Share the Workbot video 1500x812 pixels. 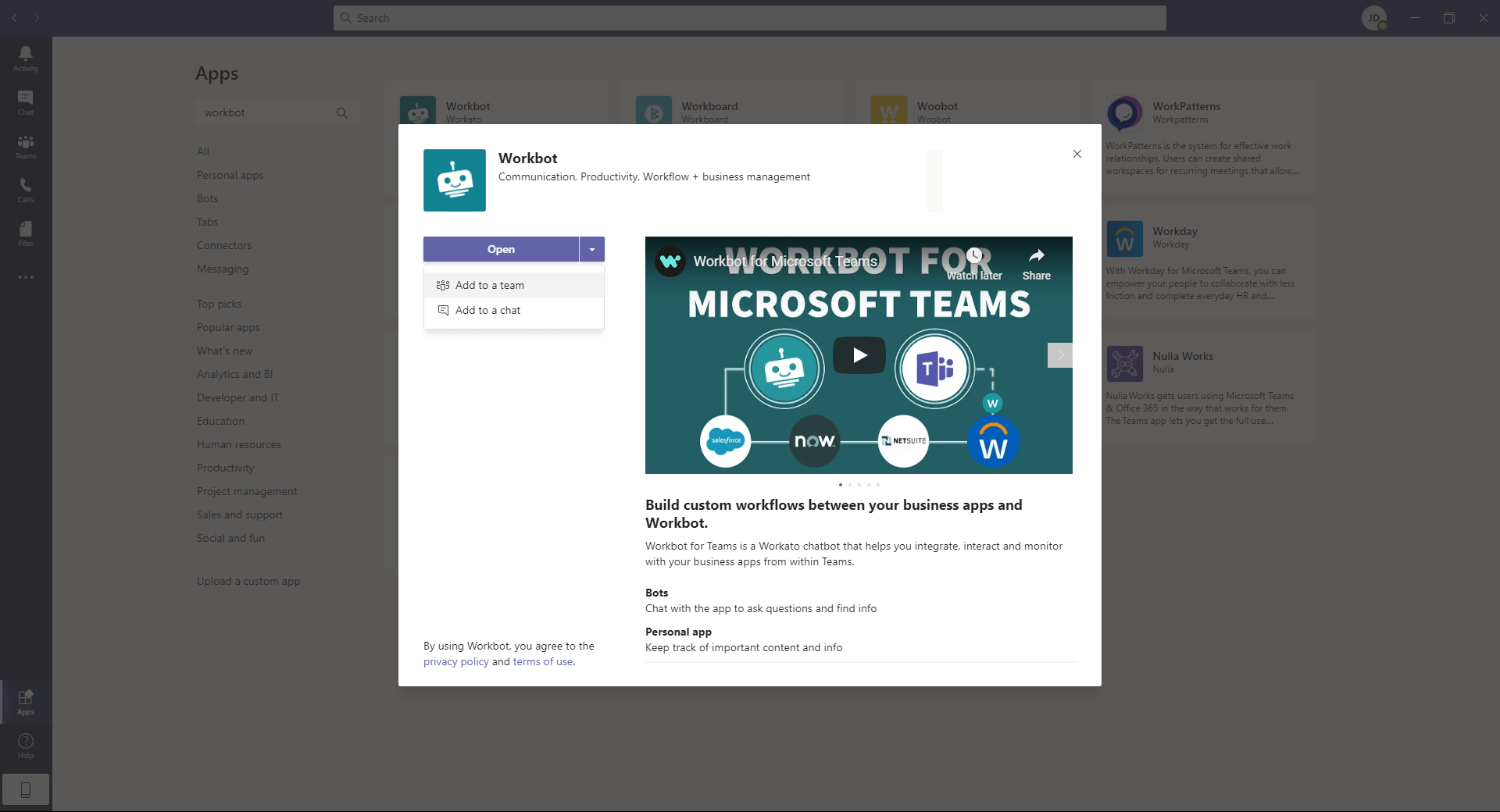coord(1036,264)
